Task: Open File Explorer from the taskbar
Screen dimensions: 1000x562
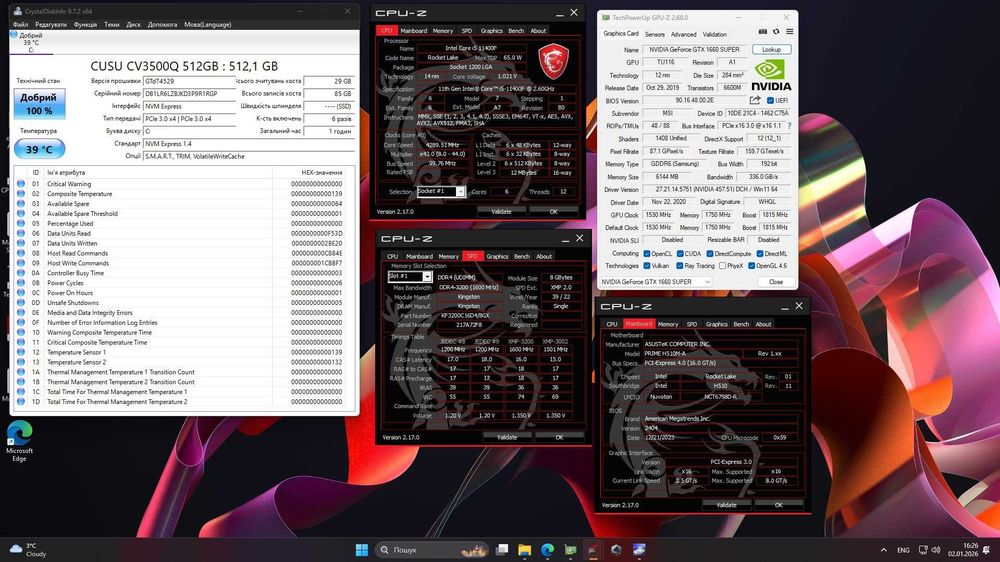Action: (525, 549)
